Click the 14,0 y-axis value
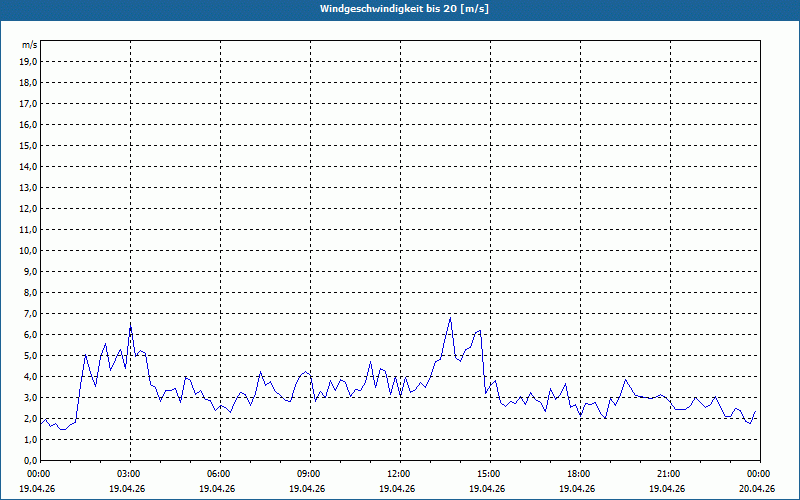Screen dimensions: 800x500 28,166
